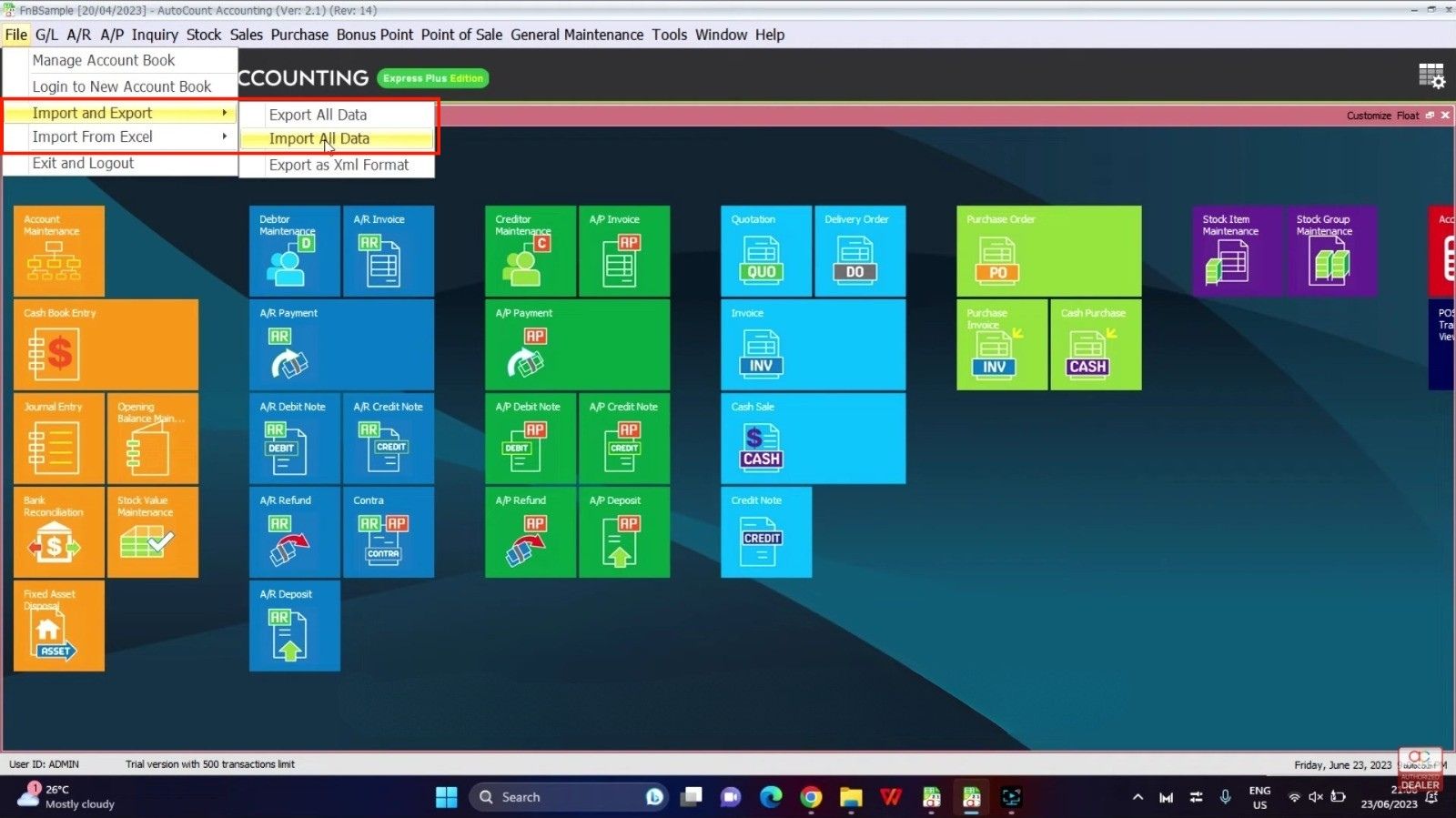The image size is (1456, 818).
Task: Open the Cash Sale tile
Action: (813, 439)
